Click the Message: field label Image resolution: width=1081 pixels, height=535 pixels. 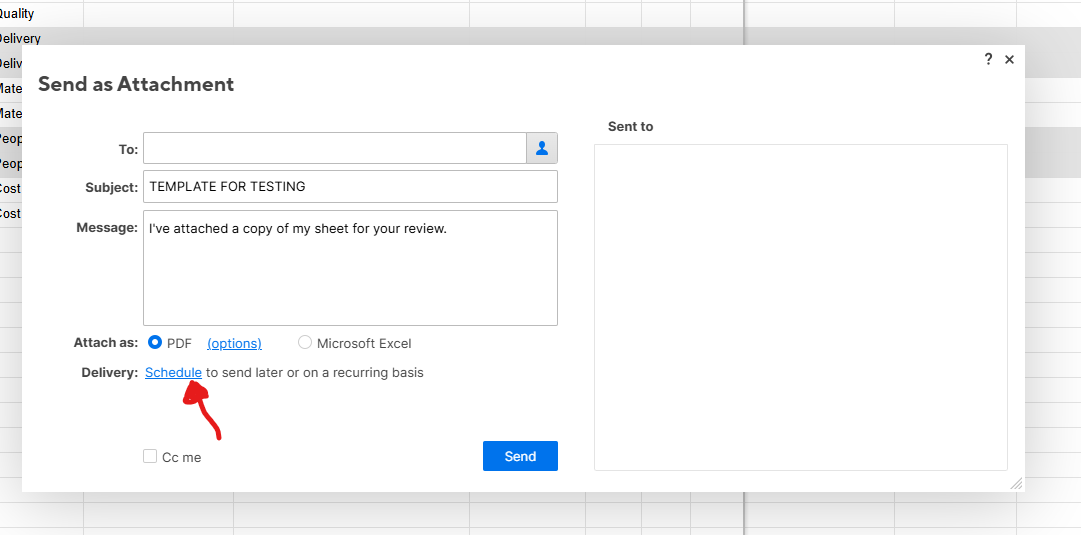(x=107, y=227)
